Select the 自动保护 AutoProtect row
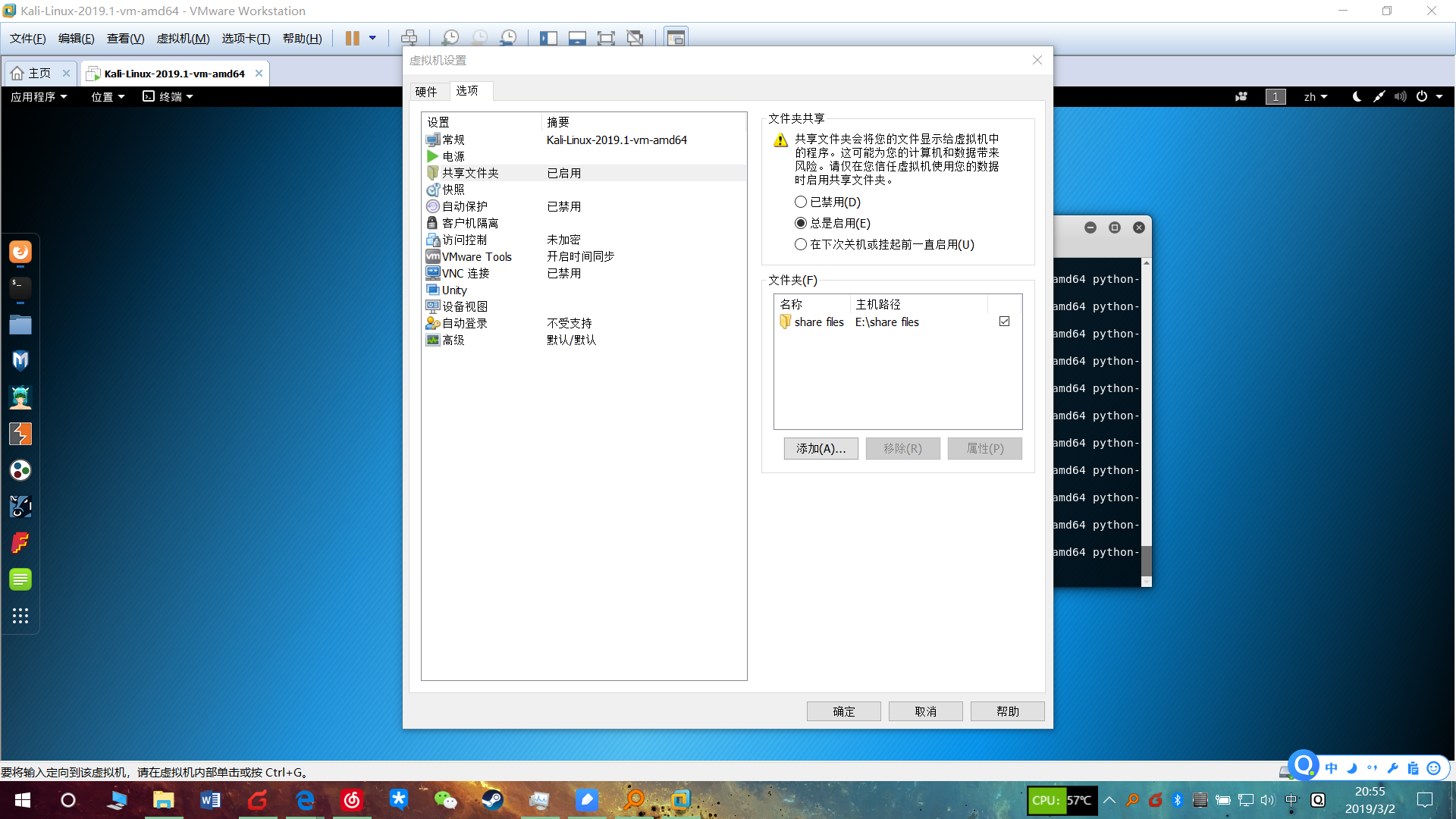 coord(584,206)
